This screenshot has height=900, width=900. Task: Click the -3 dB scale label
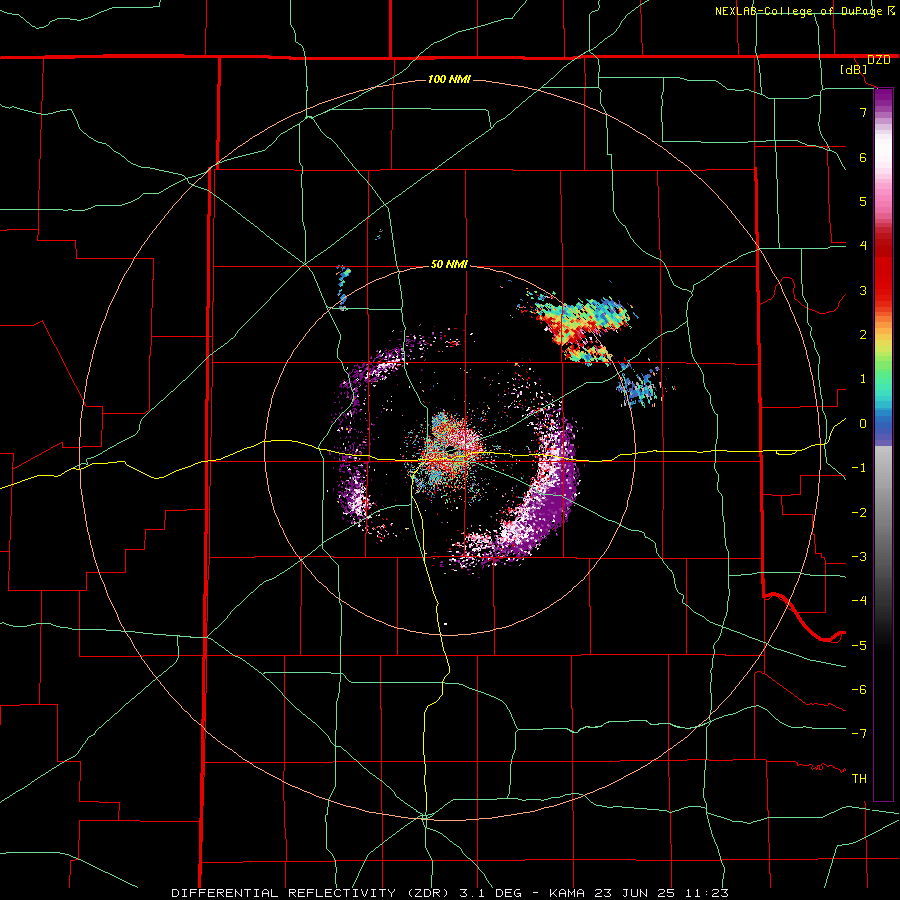[859, 557]
